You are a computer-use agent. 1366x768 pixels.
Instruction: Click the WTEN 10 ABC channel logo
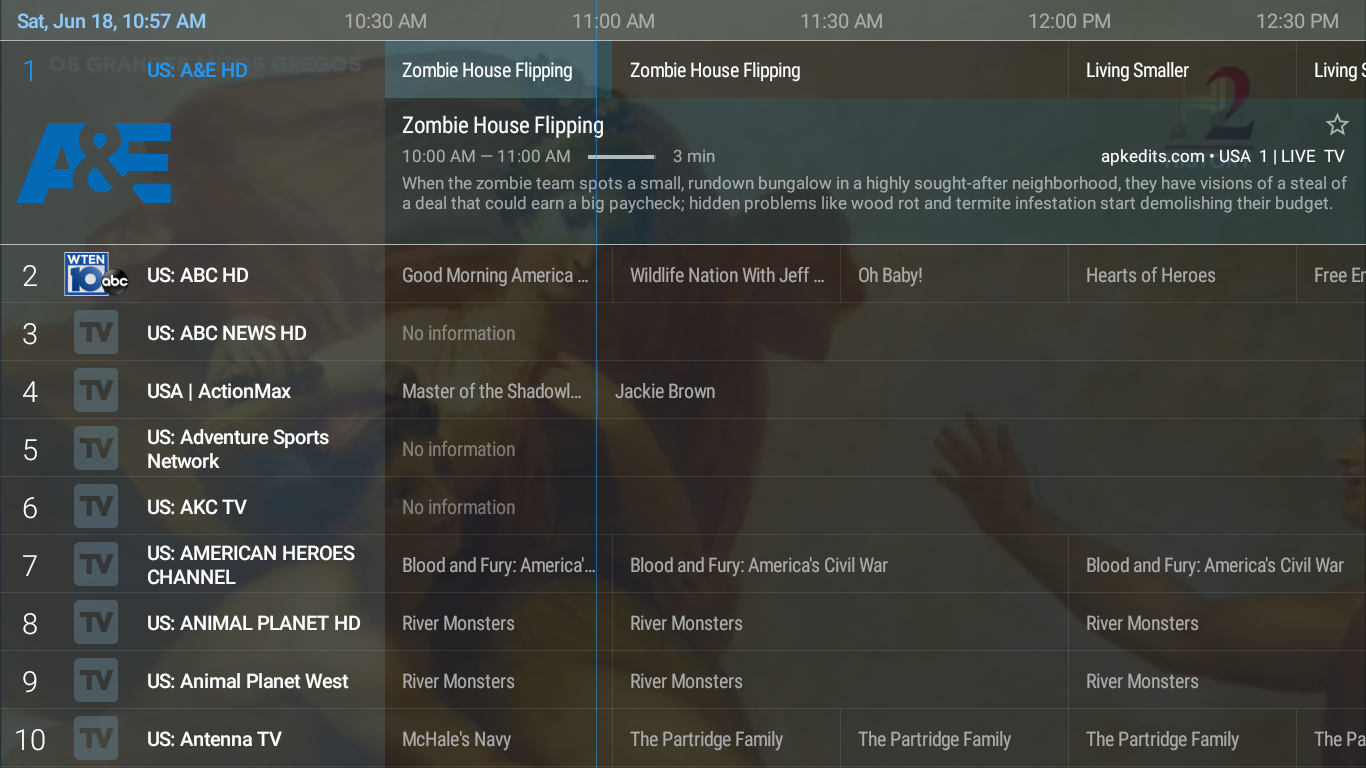pos(96,274)
